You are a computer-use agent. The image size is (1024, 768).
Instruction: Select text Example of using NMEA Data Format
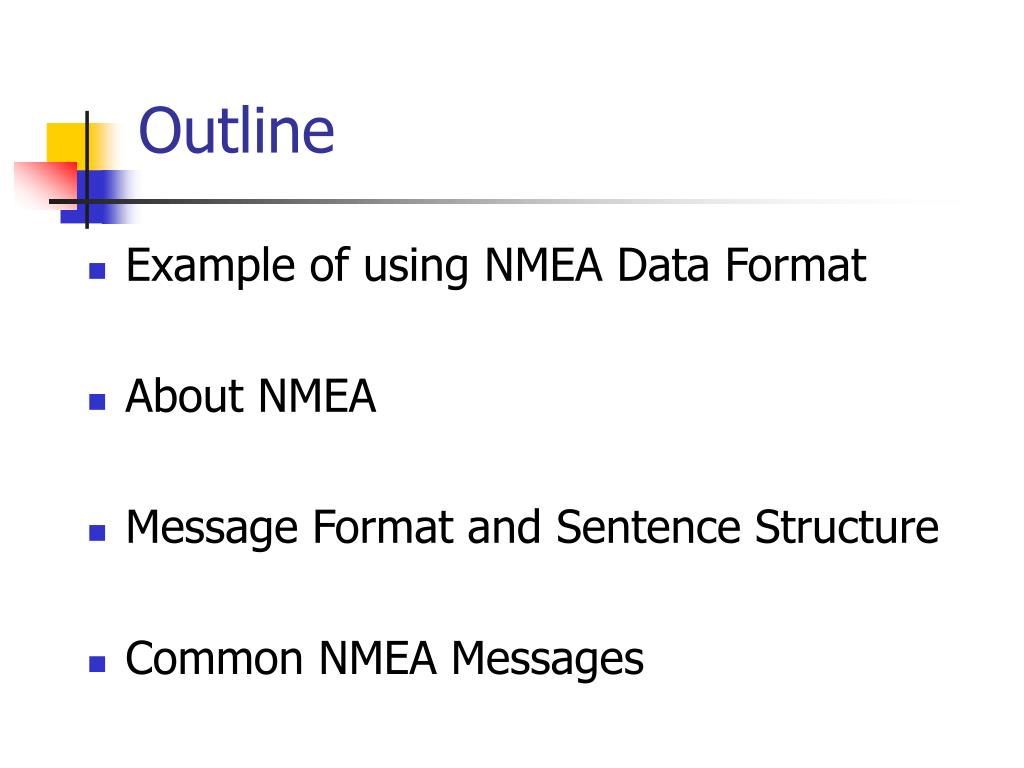(x=496, y=266)
